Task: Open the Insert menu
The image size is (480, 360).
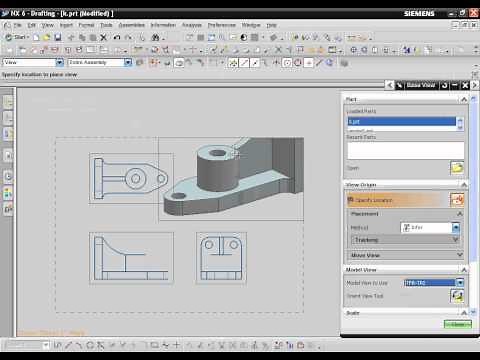Action: pos(66,25)
